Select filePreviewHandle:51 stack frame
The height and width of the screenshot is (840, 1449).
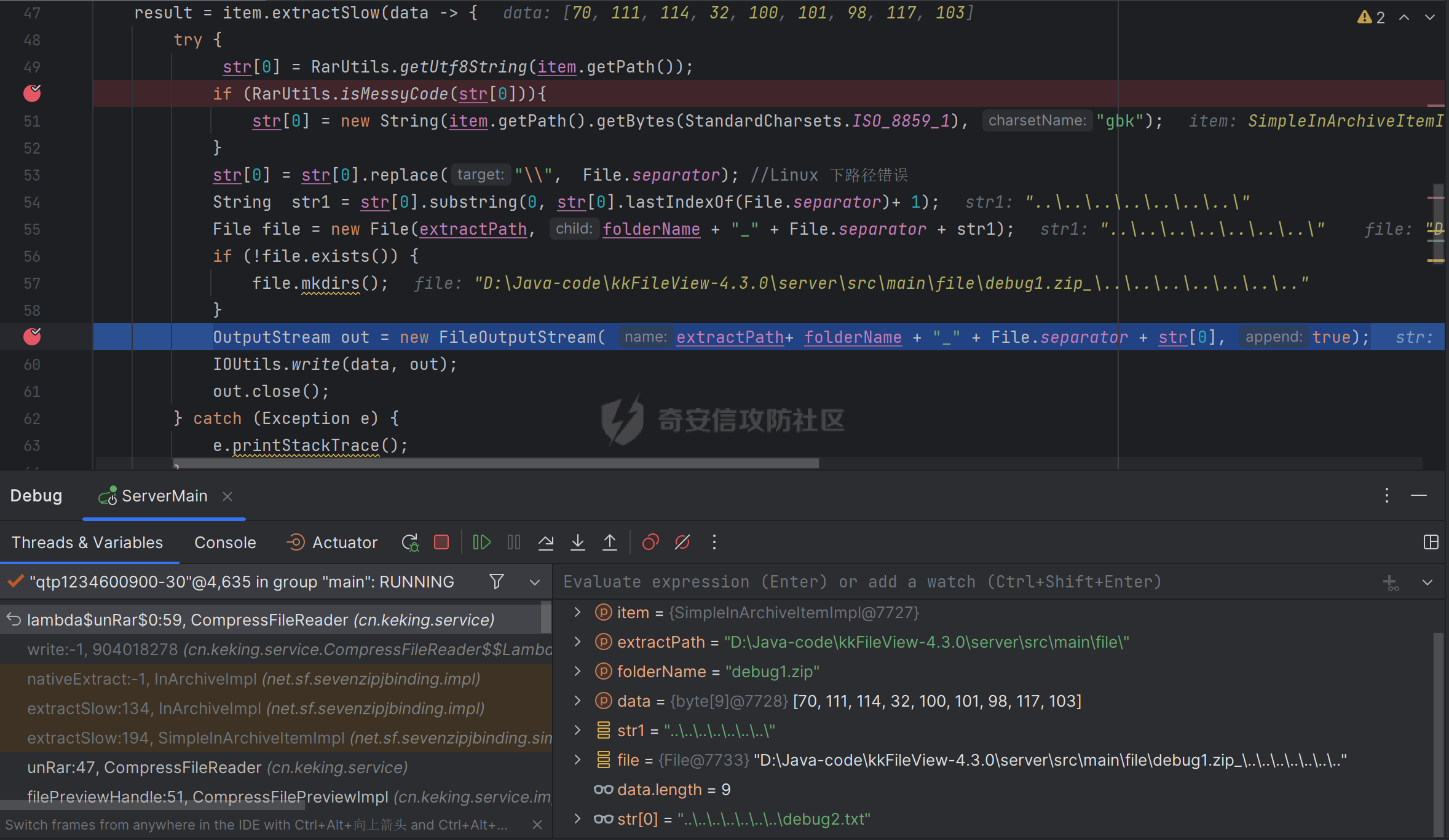click(275, 797)
